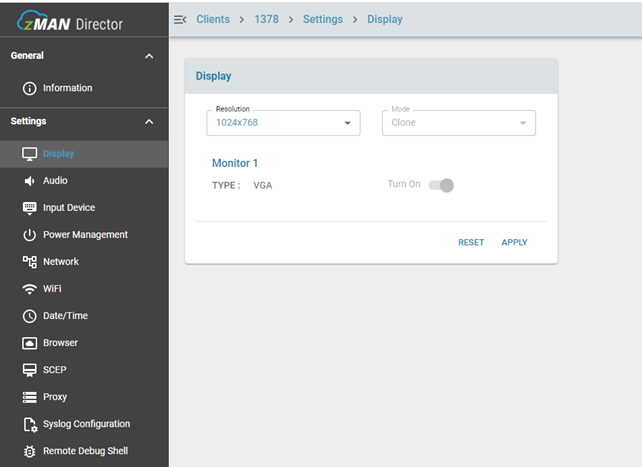This screenshot has width=642, height=467.
Task: Click the Date/Time clock icon
Action: click(x=29, y=316)
